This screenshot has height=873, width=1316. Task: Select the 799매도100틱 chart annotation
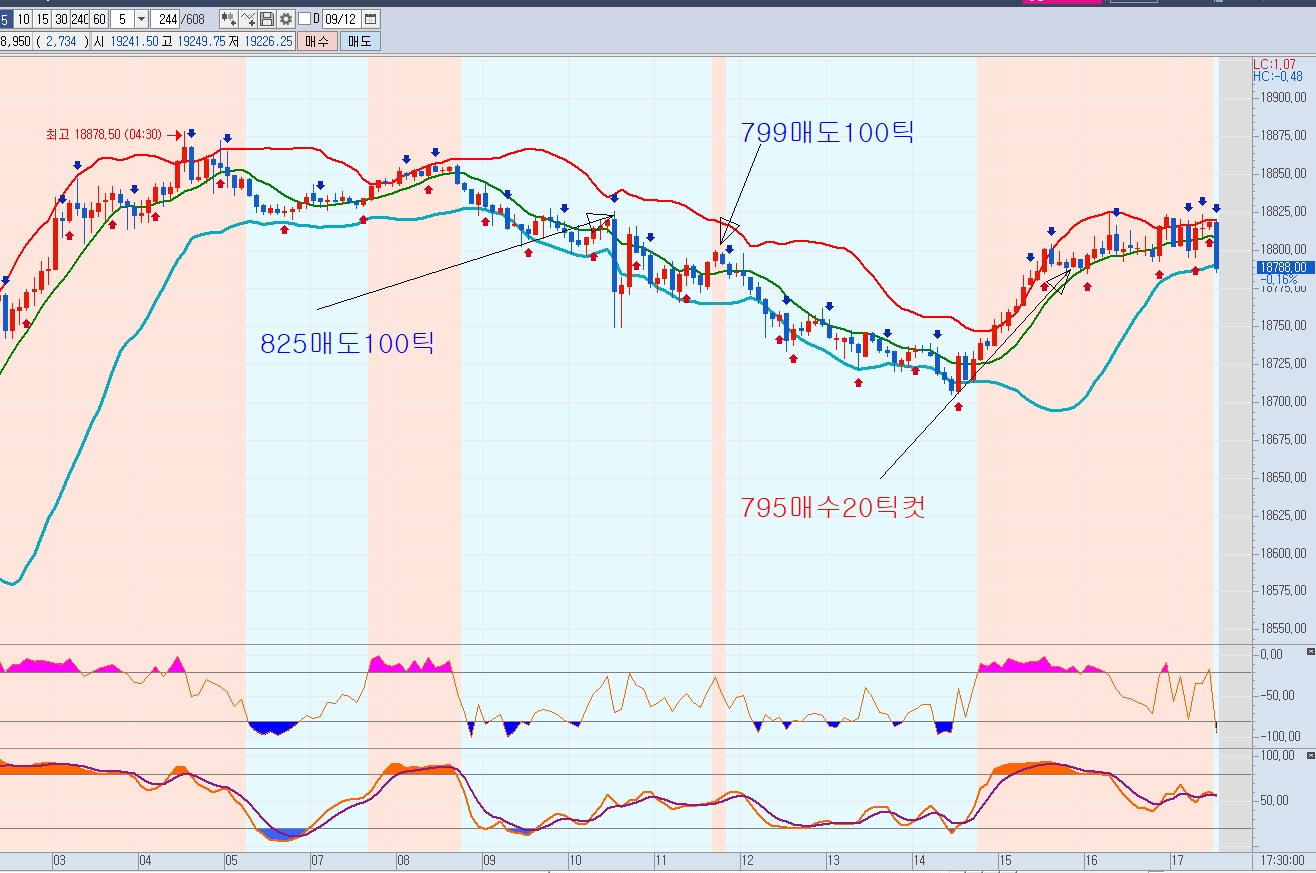coord(827,132)
